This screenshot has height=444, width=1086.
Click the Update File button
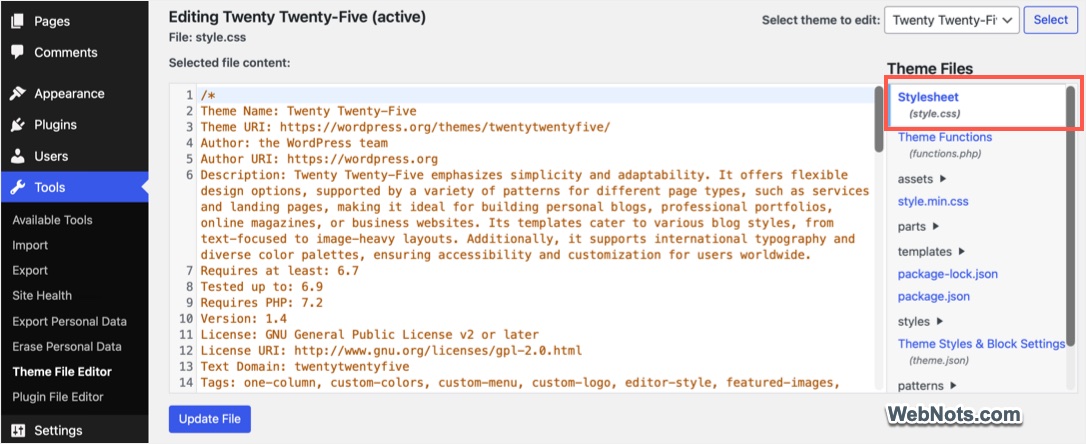pyautogui.click(x=210, y=419)
